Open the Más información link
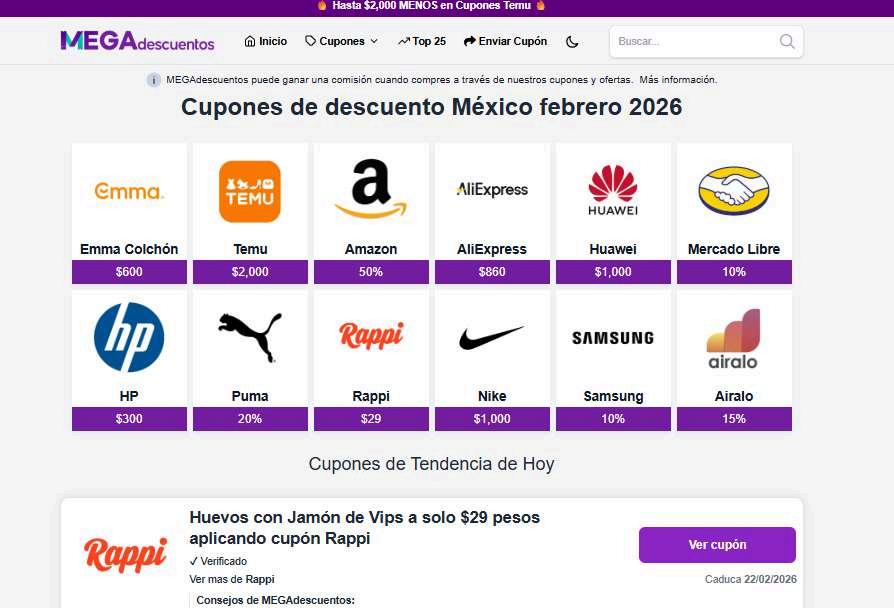Image resolution: width=894 pixels, height=608 pixels. [678, 80]
